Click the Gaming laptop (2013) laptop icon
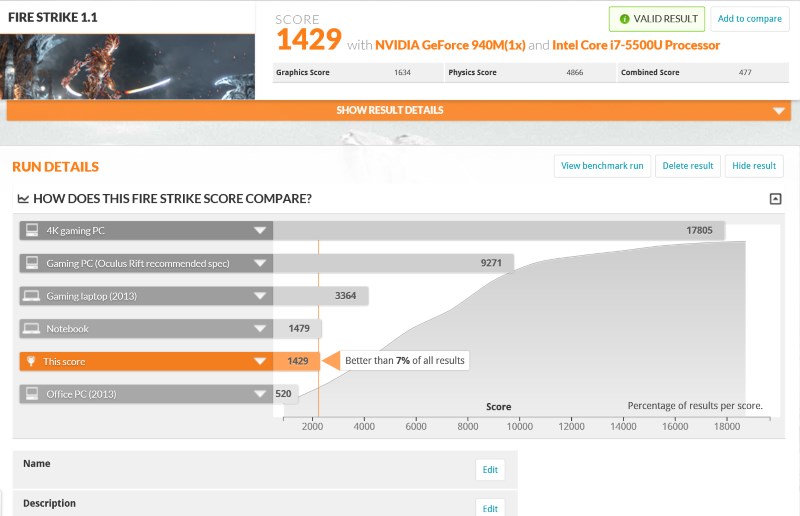 [32, 296]
